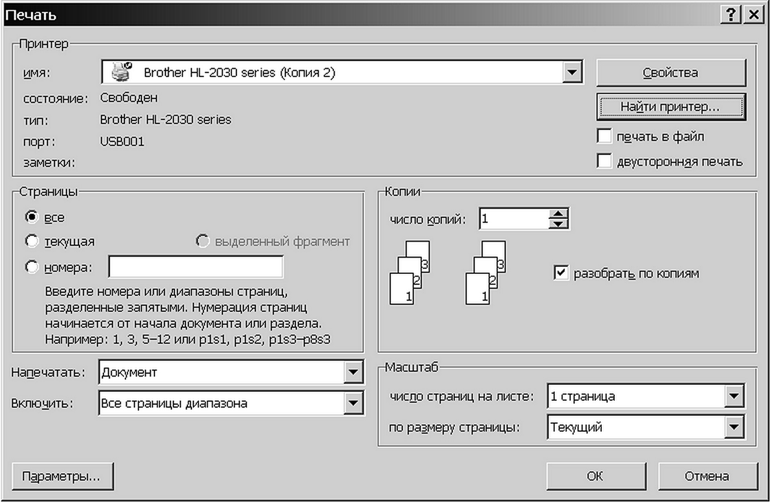770x502 pixels.
Task: Click the 'число копий' value field
Action: [x=514, y=219]
